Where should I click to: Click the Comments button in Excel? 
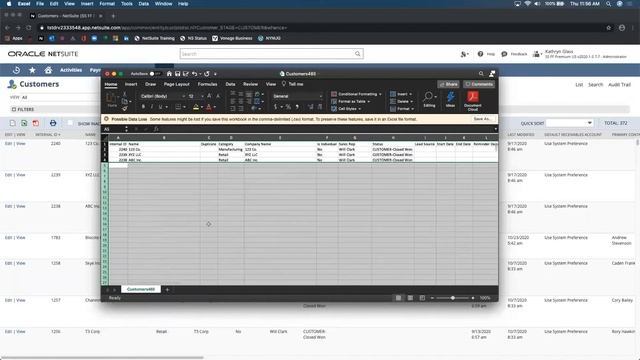[479, 84]
